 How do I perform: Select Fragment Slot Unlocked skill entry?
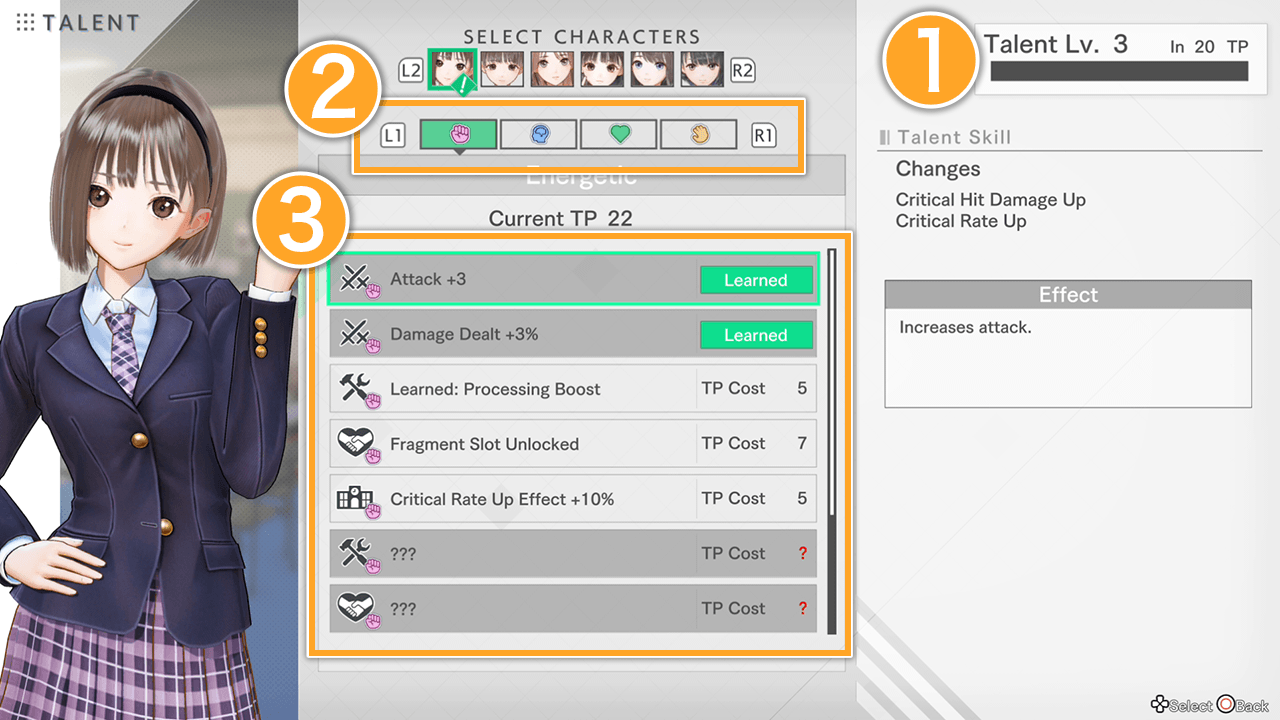point(573,444)
